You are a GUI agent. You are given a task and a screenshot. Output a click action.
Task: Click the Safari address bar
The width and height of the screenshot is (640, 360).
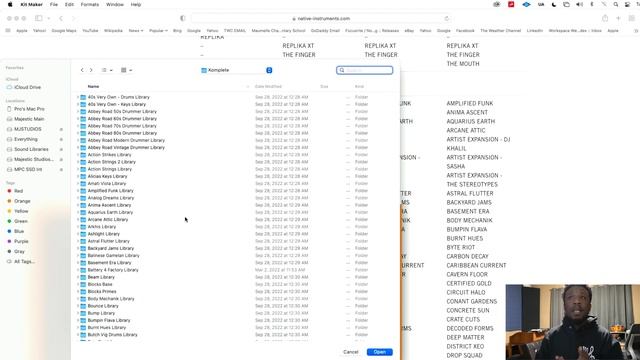point(321,18)
